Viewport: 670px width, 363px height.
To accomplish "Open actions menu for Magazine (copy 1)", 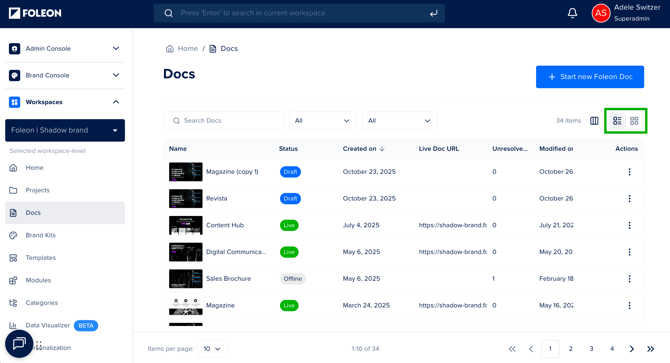I will click(x=629, y=172).
